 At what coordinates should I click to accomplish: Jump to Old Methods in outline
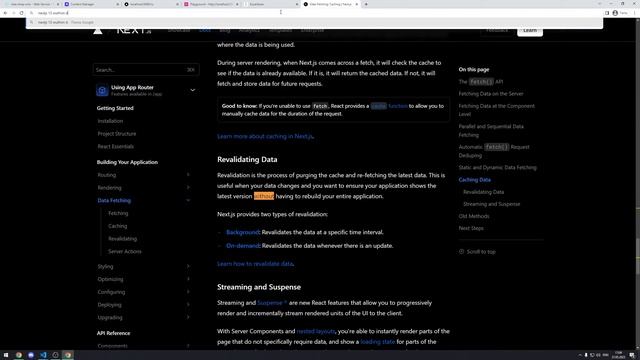click(473, 216)
